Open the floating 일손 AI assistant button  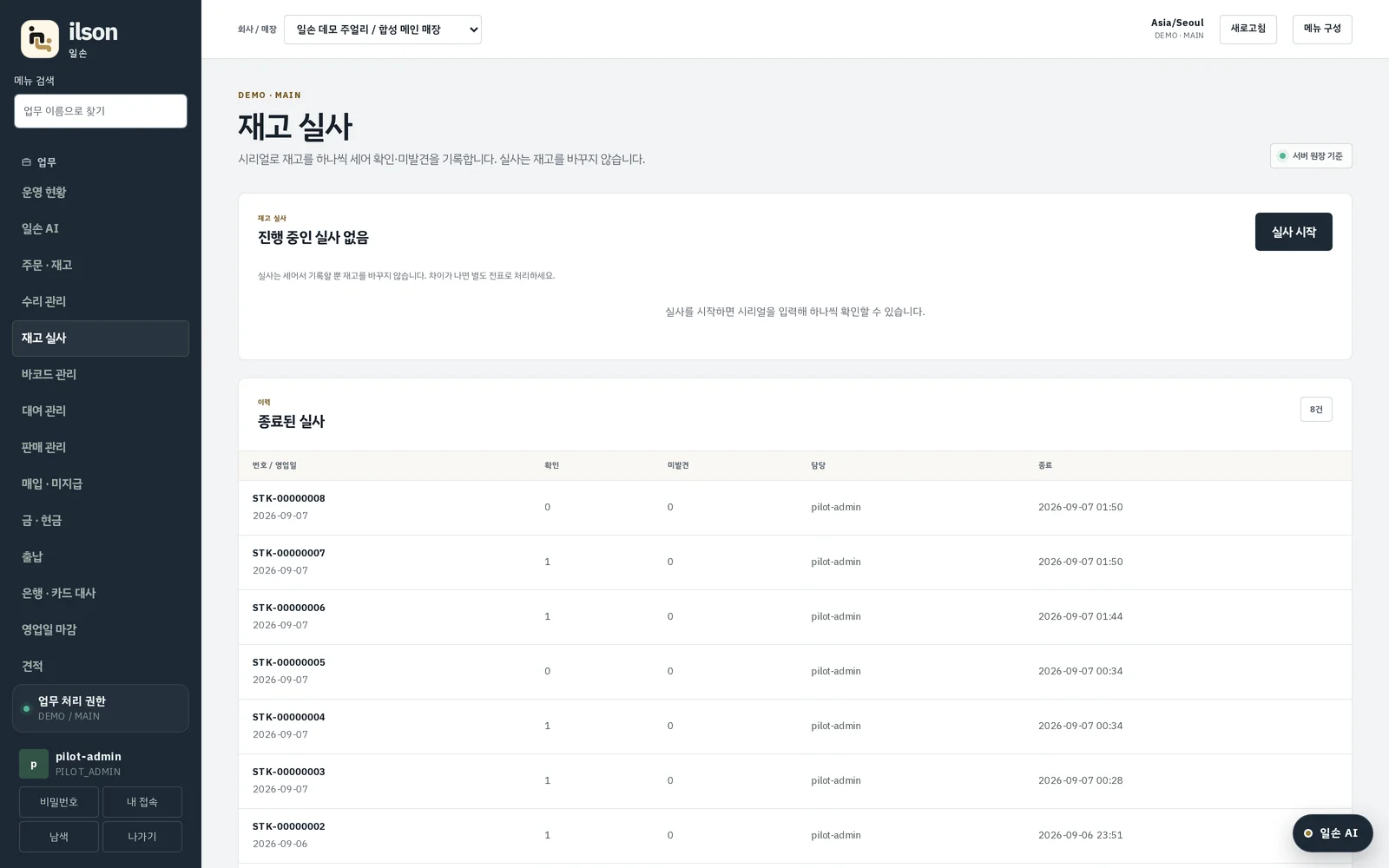tap(1333, 833)
